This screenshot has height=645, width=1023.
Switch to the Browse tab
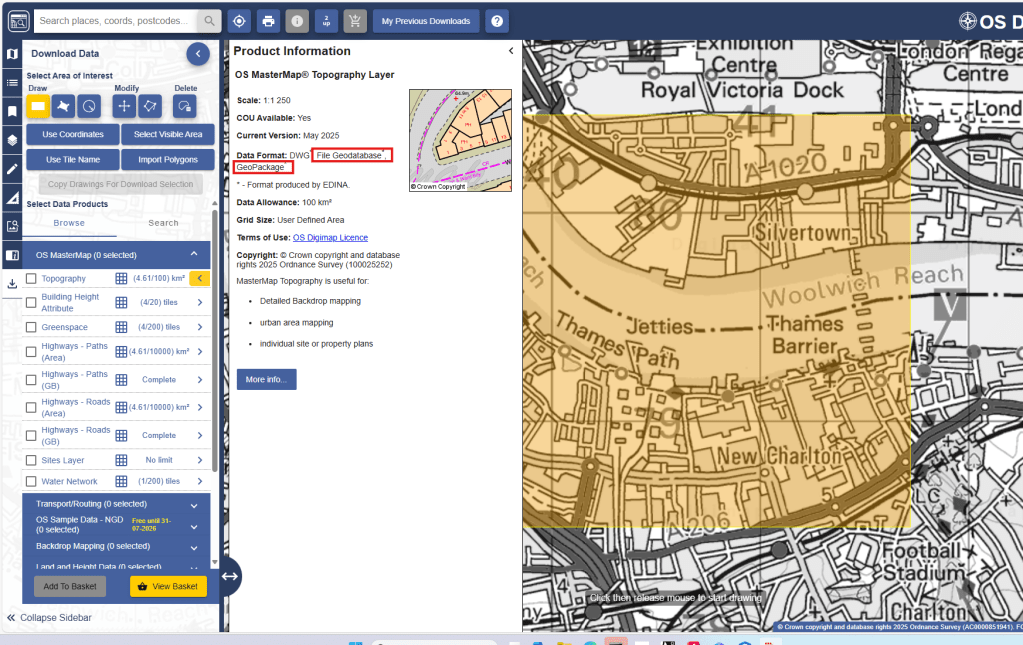tap(69, 223)
